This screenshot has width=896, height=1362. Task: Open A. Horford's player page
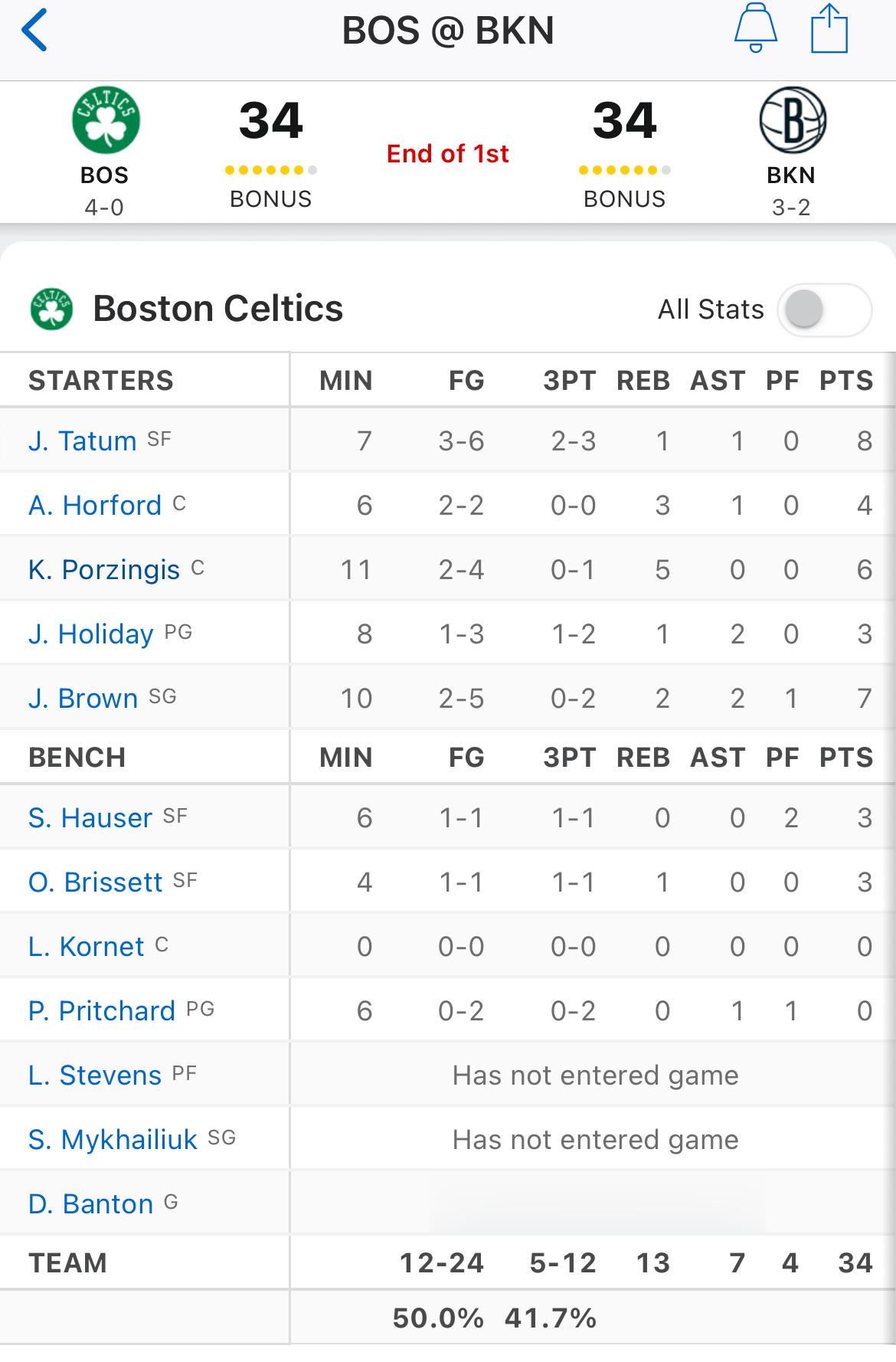point(95,506)
